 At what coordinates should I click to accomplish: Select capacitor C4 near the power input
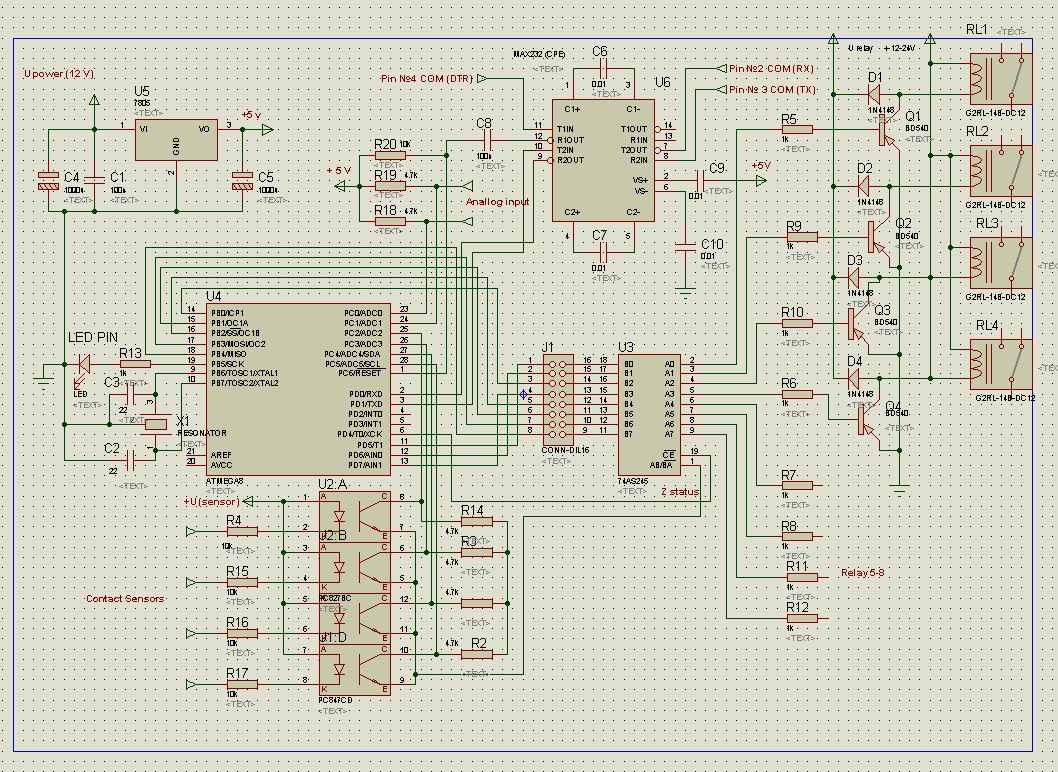click(x=48, y=181)
